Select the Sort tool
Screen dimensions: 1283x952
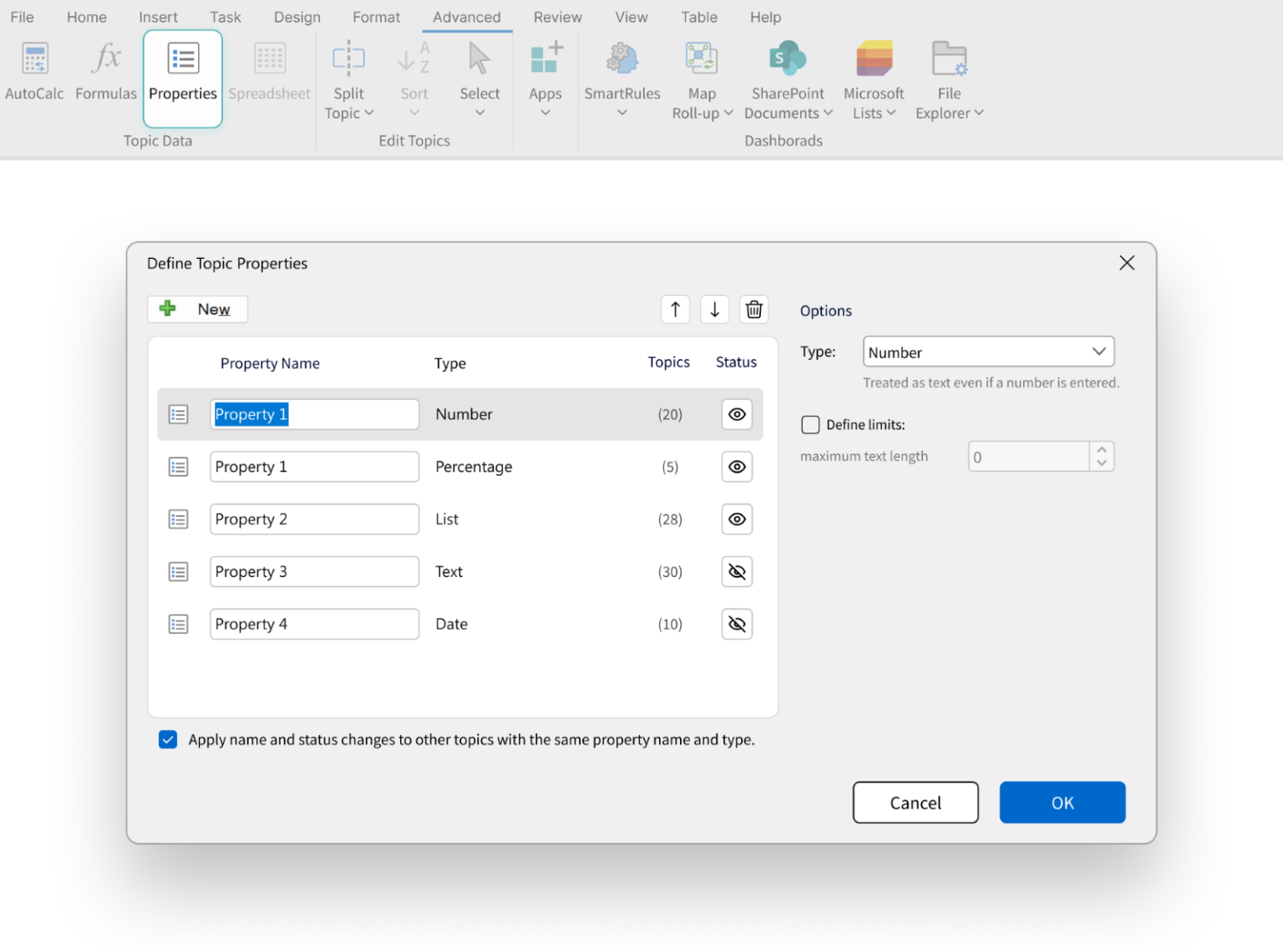[413, 75]
